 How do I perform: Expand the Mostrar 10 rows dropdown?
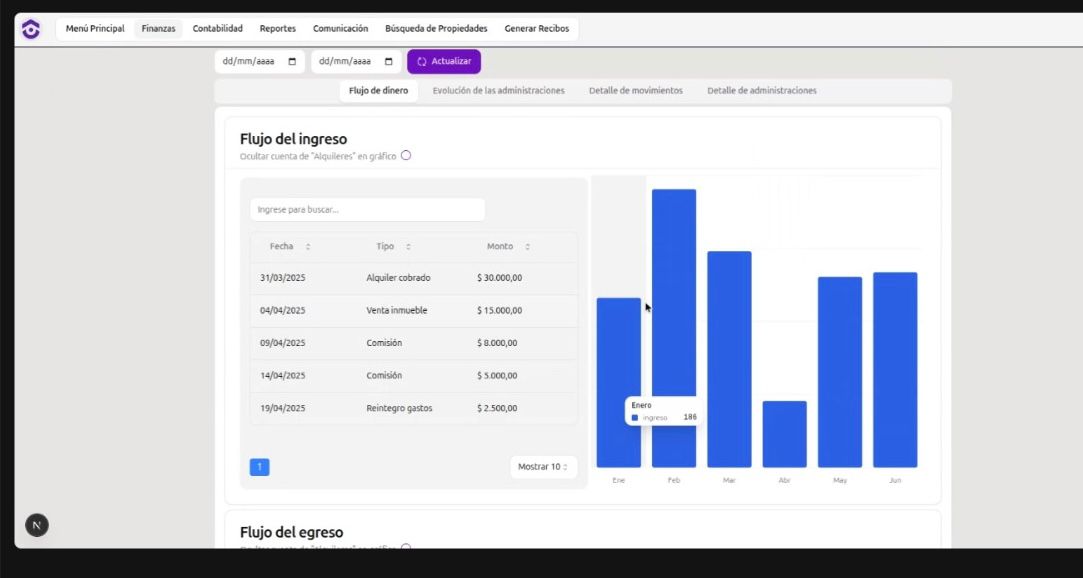[x=543, y=467]
